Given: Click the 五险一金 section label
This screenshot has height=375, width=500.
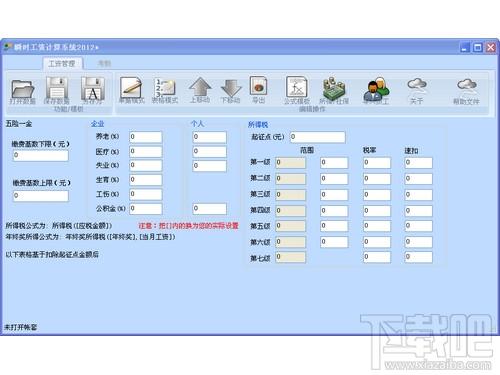Looking at the screenshot, I should coord(19,124).
